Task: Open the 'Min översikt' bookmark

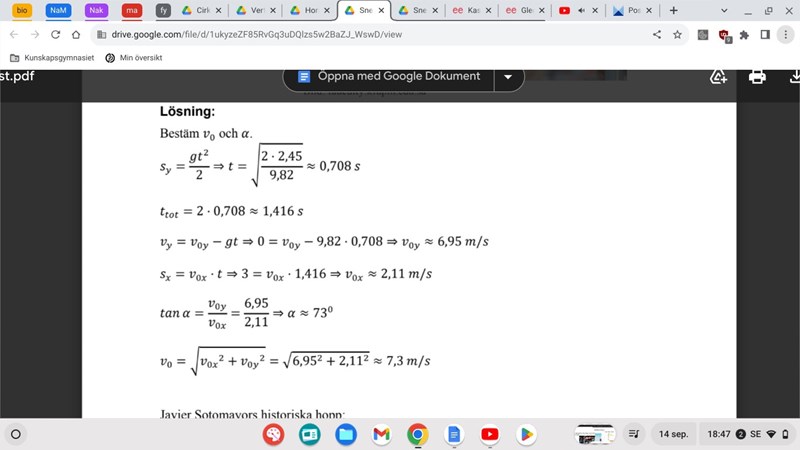Action: tap(134, 58)
